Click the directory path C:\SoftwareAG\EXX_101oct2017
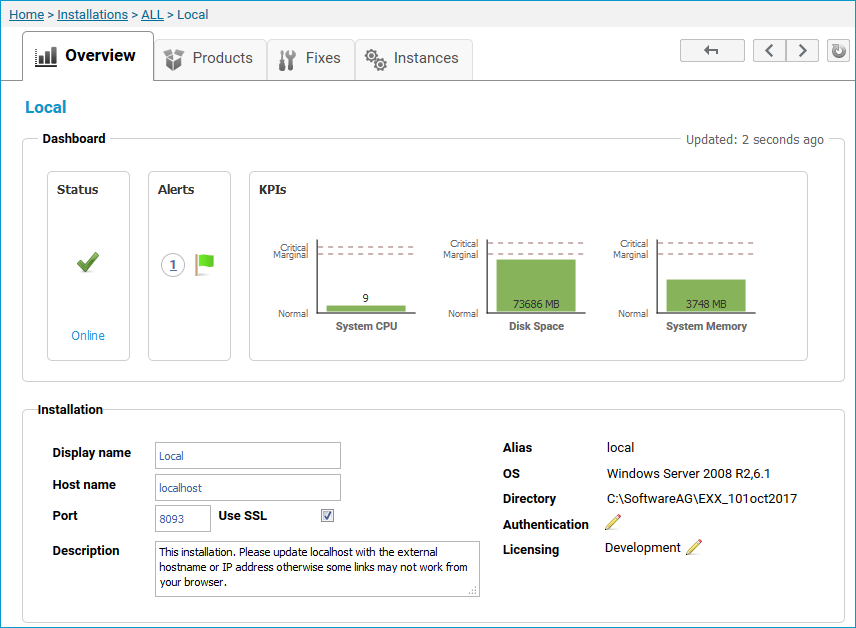 702,499
